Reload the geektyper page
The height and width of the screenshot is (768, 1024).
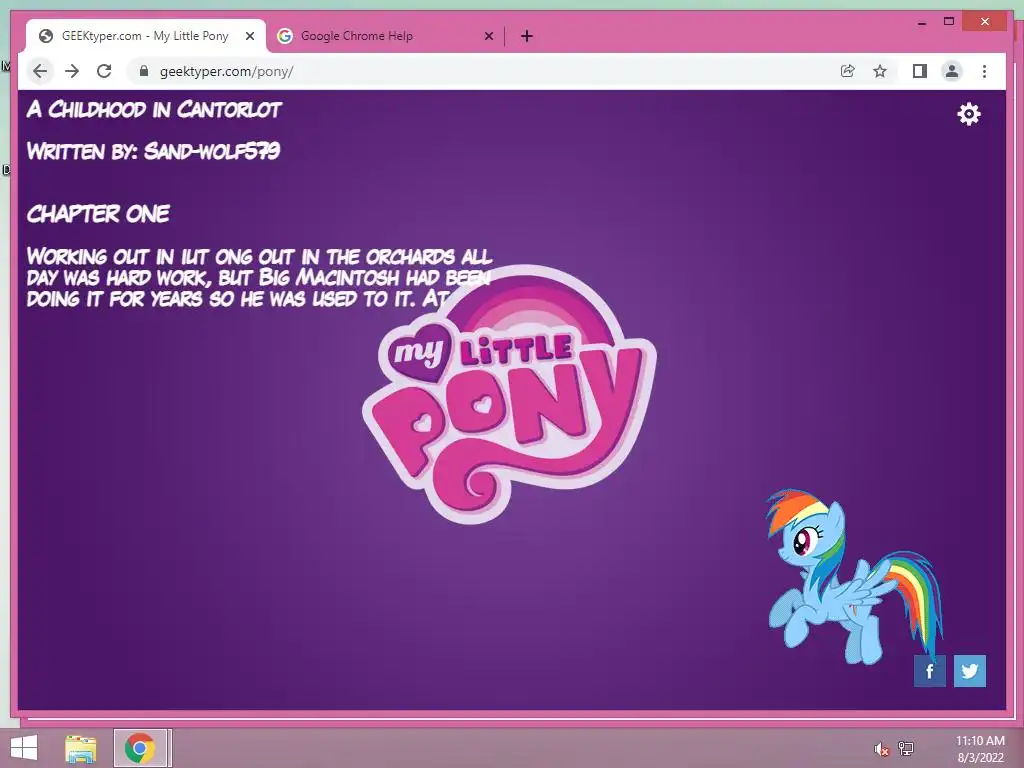[x=104, y=71]
